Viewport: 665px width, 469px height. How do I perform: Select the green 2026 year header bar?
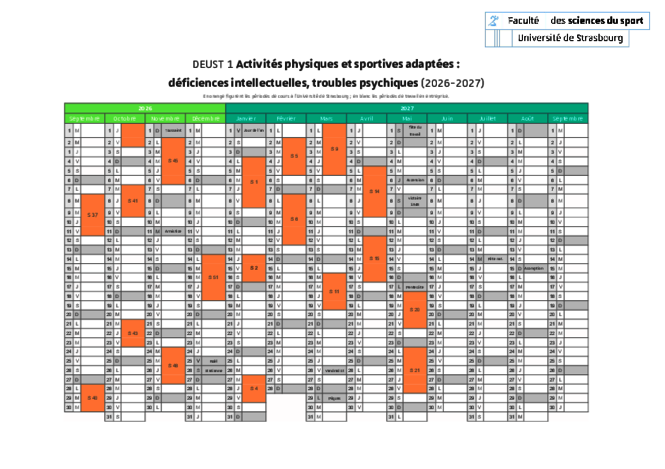pos(144,107)
